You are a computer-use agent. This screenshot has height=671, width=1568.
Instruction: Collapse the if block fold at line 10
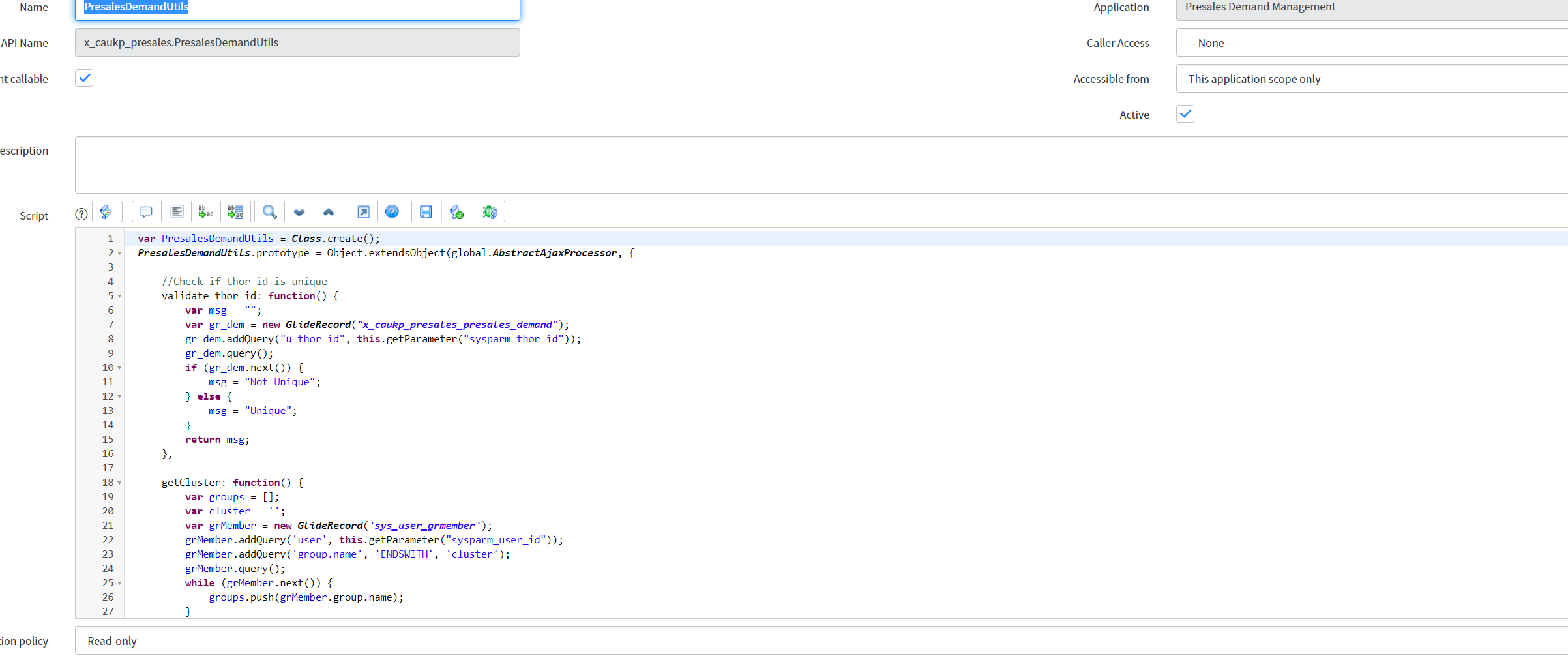119,368
